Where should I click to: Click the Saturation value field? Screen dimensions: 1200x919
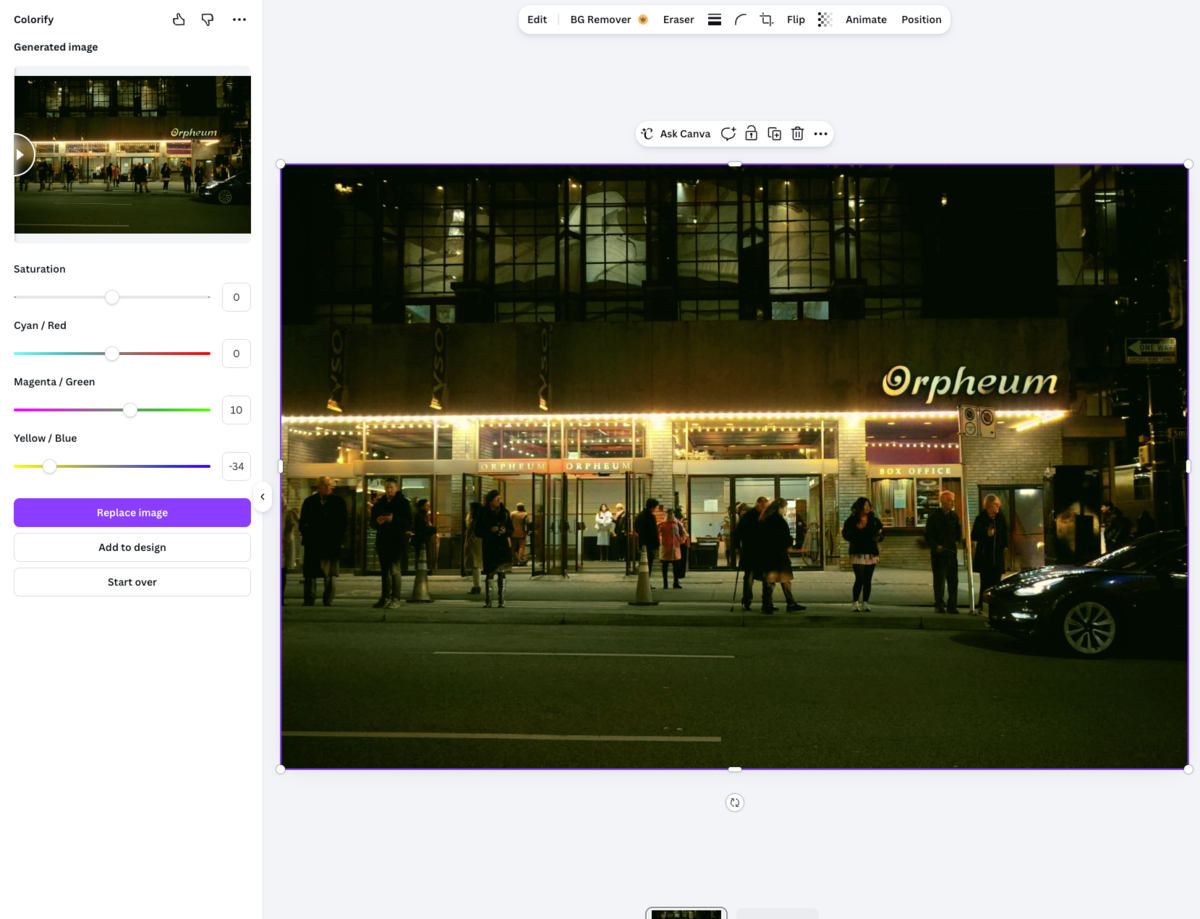click(x=236, y=297)
